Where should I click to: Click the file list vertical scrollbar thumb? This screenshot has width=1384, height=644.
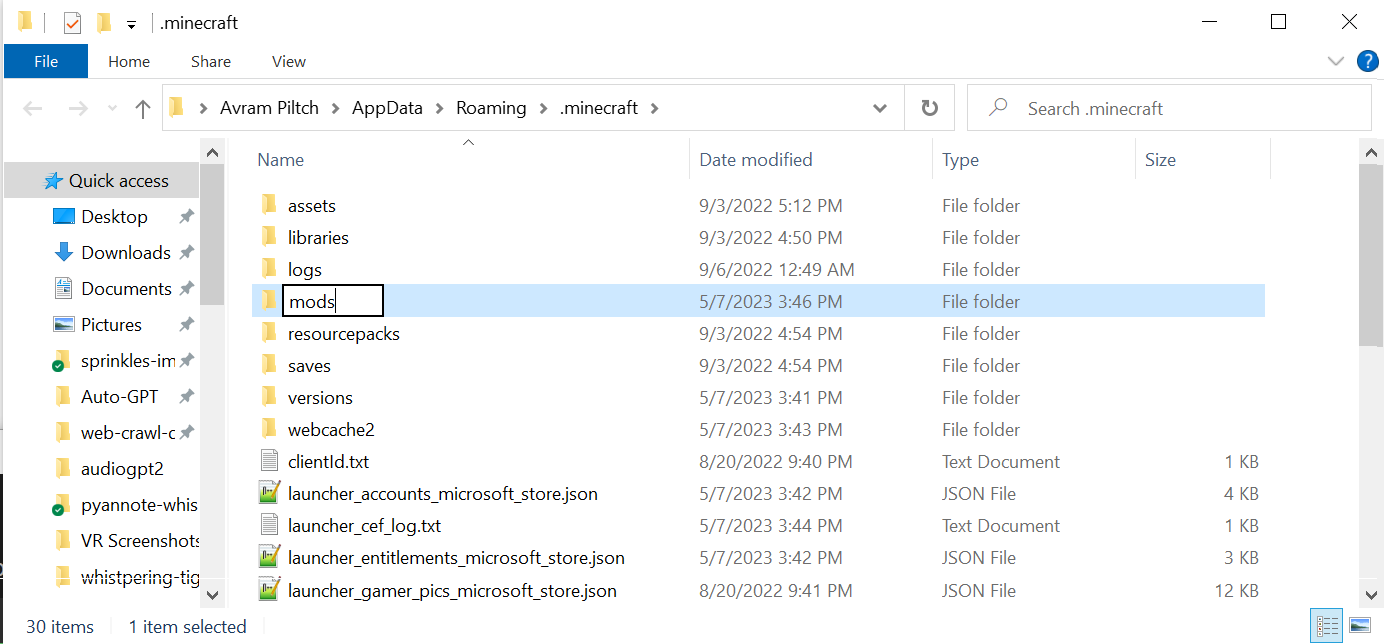tap(1371, 256)
